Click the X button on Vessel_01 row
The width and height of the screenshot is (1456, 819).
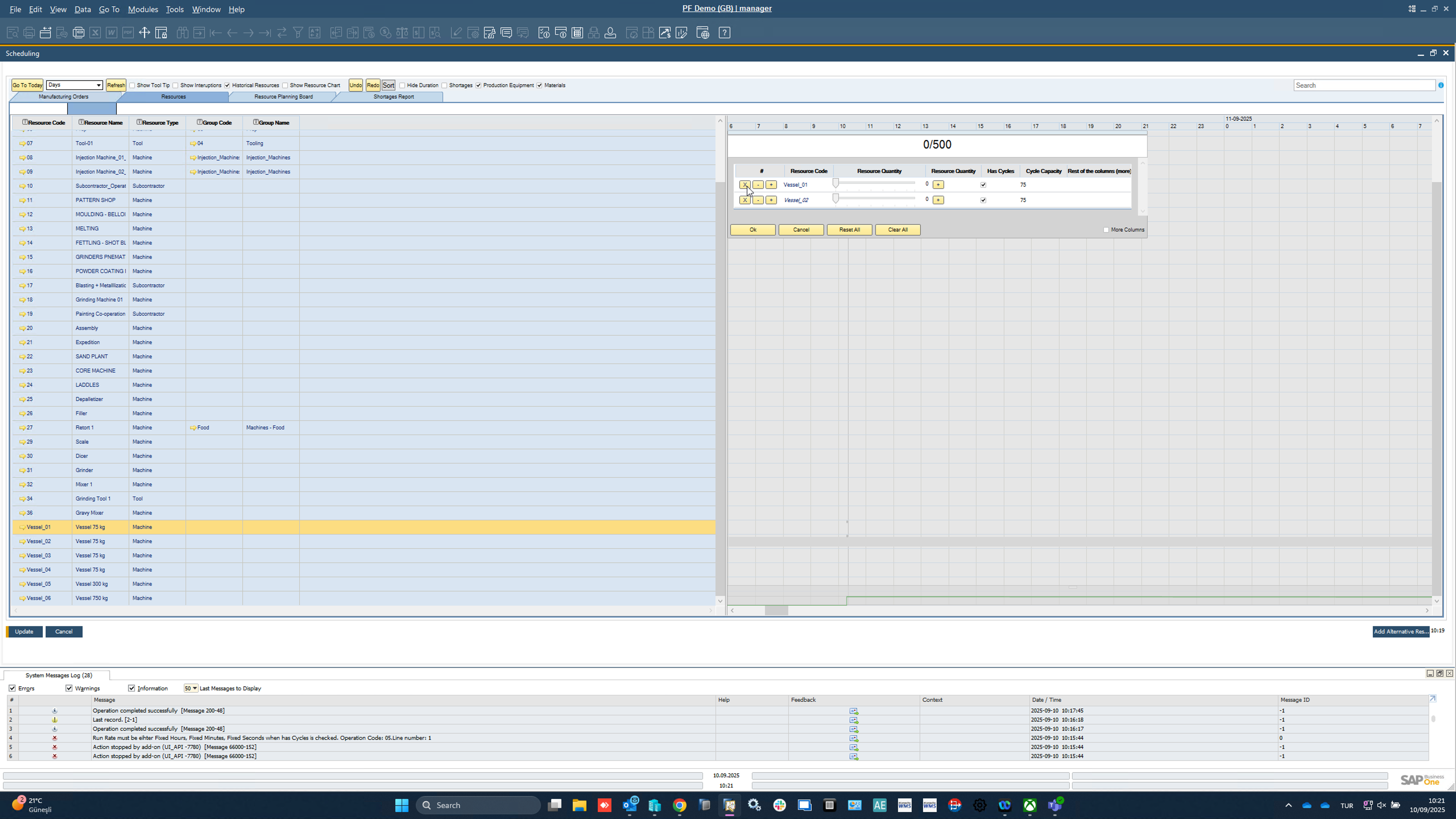[744, 185]
